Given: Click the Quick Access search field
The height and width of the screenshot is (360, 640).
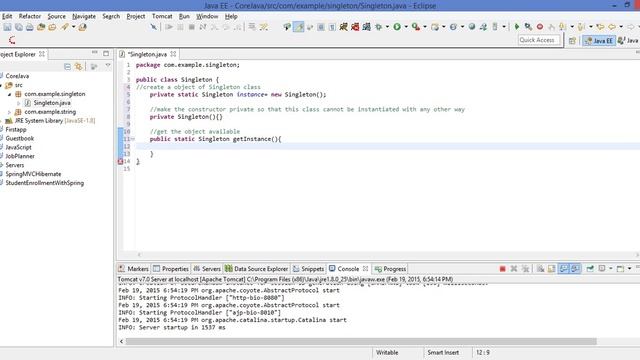Looking at the screenshot, I should tap(539, 40).
